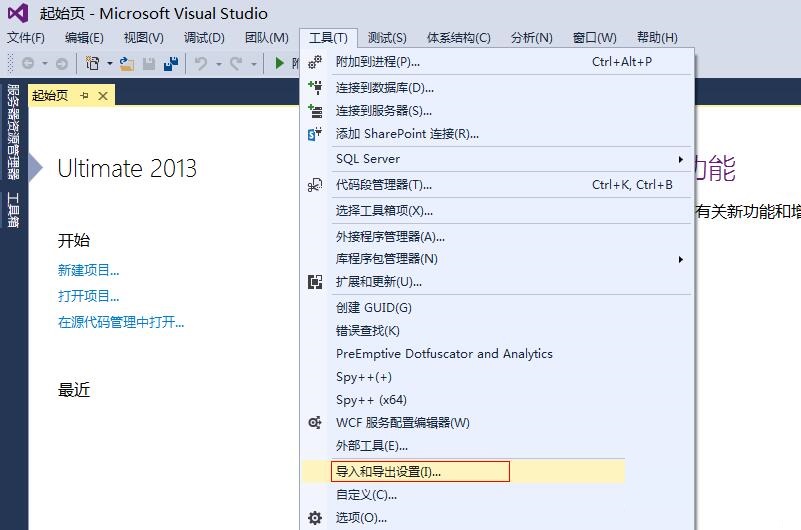801x530 pixels.
Task: Select 代码段管理器(T)... menu item
Action: (497, 185)
